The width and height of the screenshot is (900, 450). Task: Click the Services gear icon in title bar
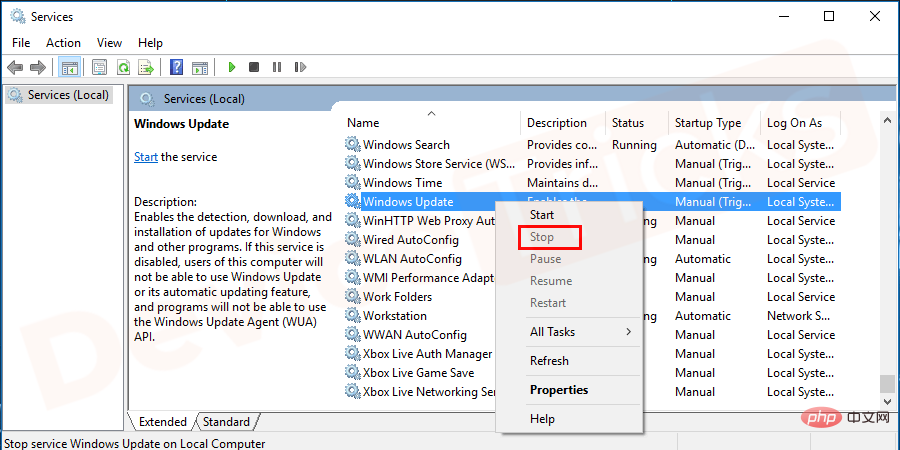pos(18,16)
